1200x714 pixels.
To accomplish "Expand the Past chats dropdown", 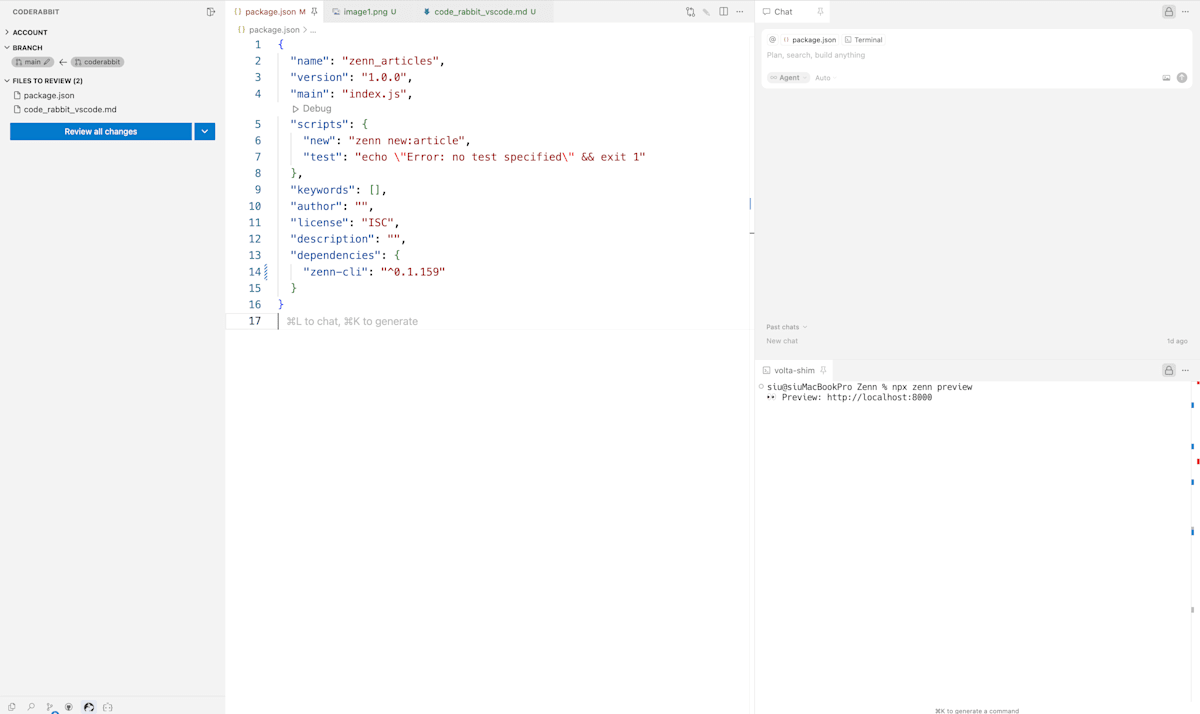I will coord(786,327).
